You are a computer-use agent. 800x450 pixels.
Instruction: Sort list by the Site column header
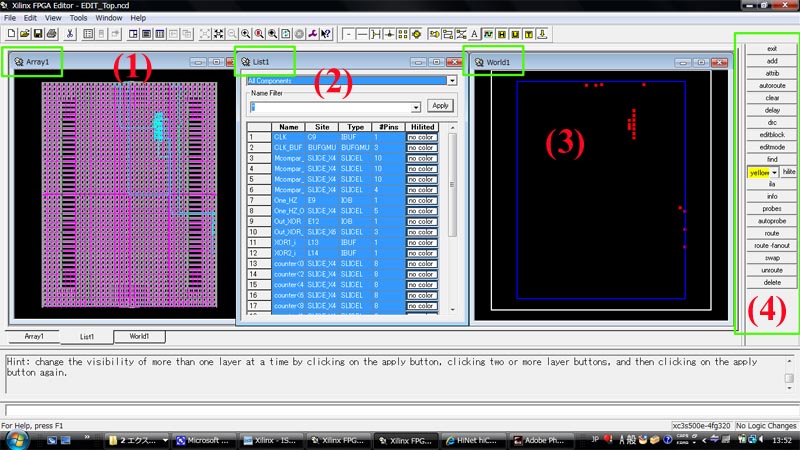[x=321, y=127]
